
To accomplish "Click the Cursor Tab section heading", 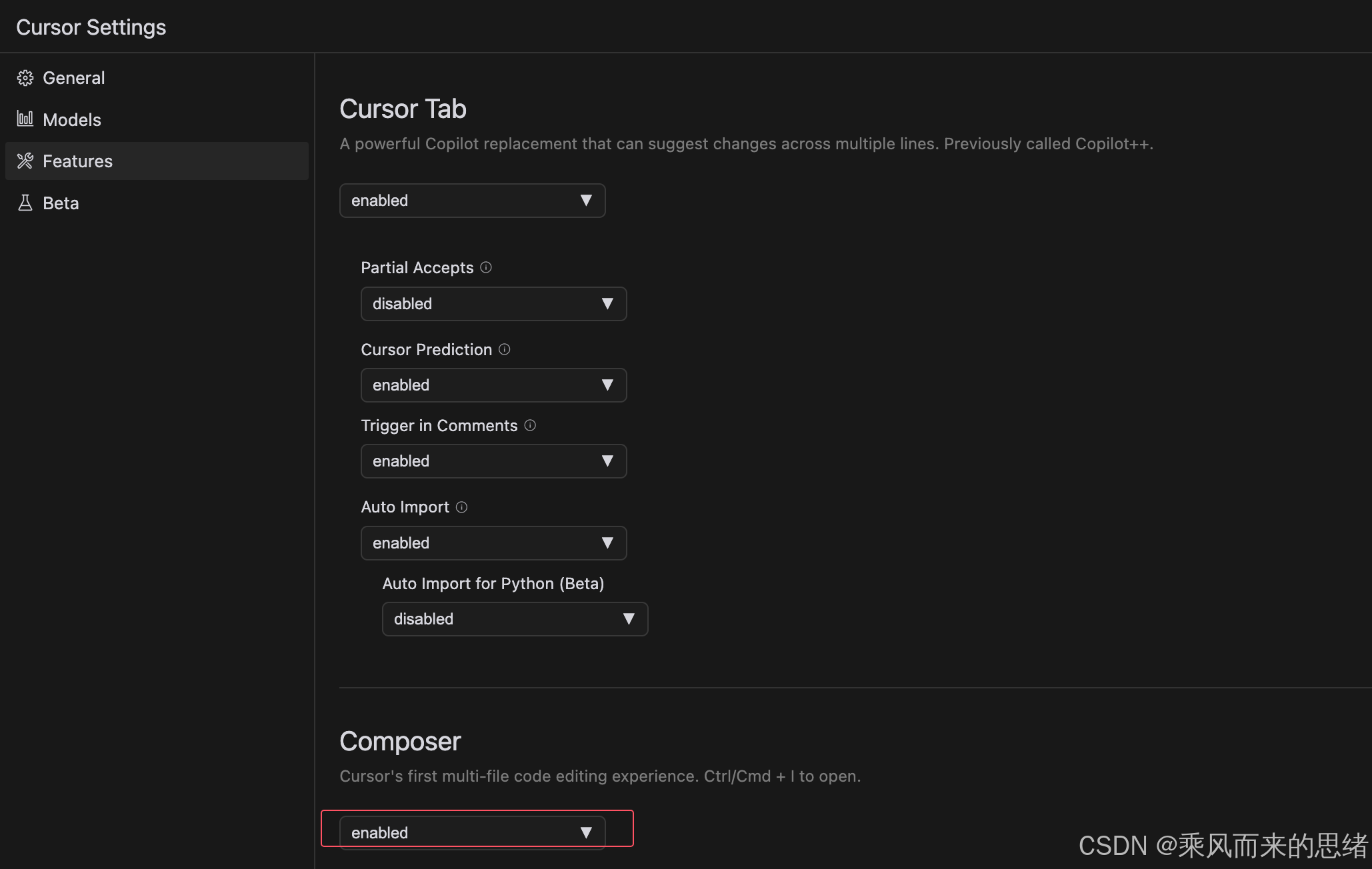I will click(x=403, y=109).
